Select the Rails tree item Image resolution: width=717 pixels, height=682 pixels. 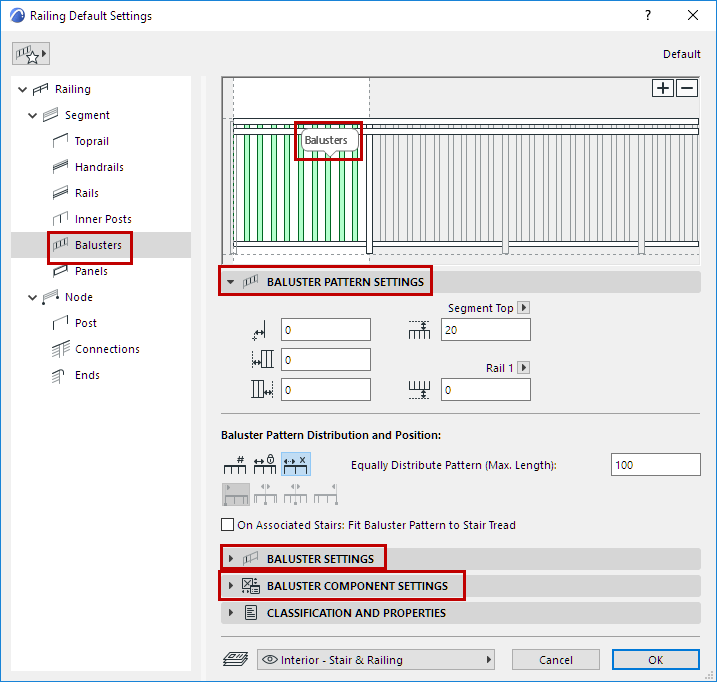86,193
